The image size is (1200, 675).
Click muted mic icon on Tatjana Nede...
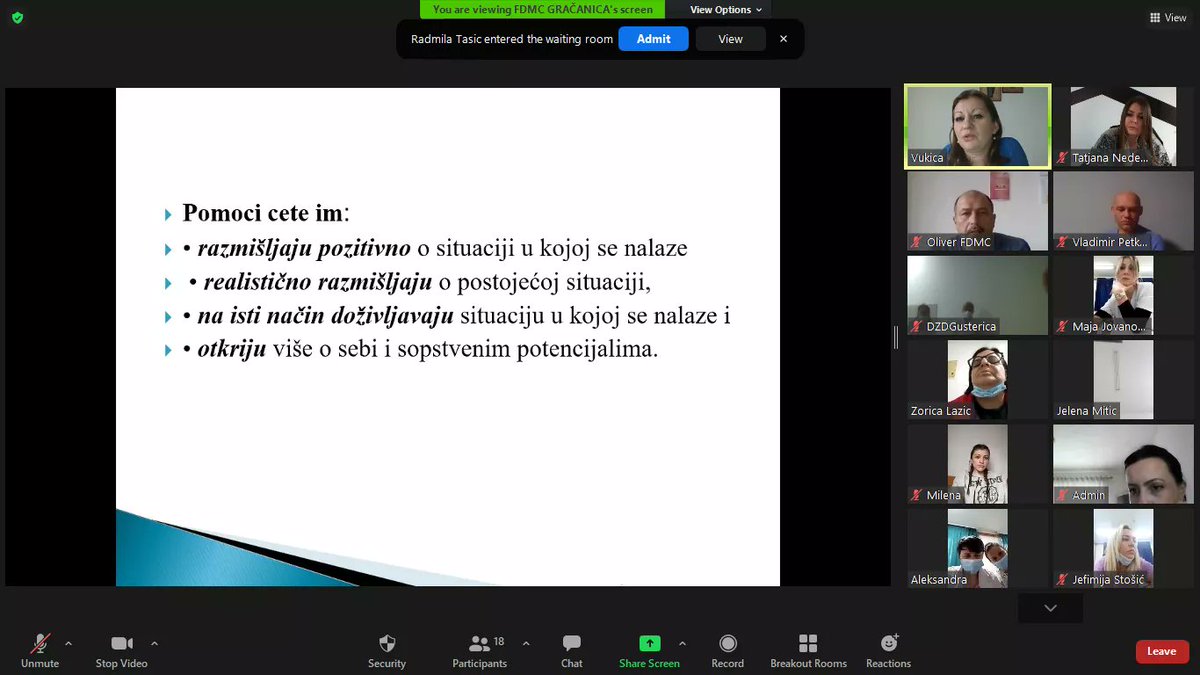(1063, 158)
